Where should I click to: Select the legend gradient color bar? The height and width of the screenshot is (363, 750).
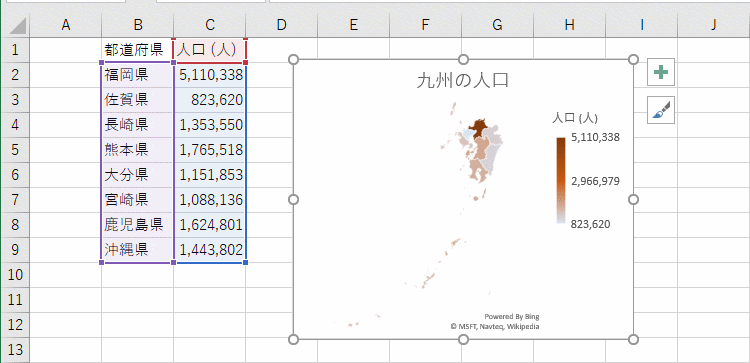[561, 181]
